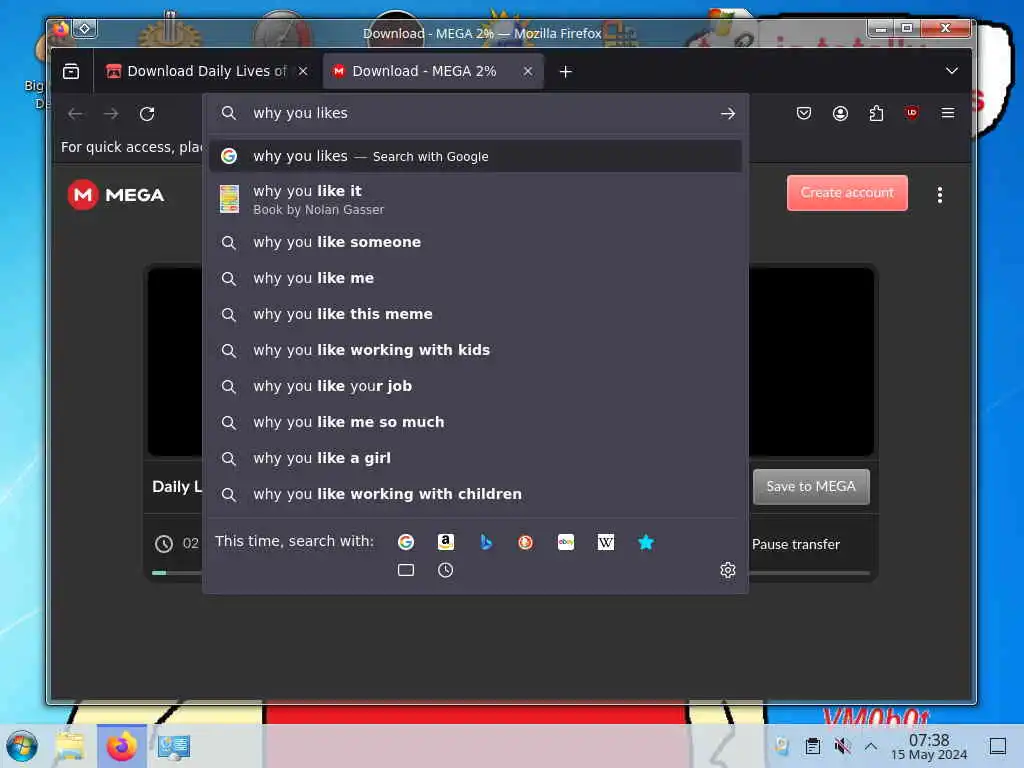The image size is (1024, 768).
Task: Click Create account button
Action: (x=847, y=193)
